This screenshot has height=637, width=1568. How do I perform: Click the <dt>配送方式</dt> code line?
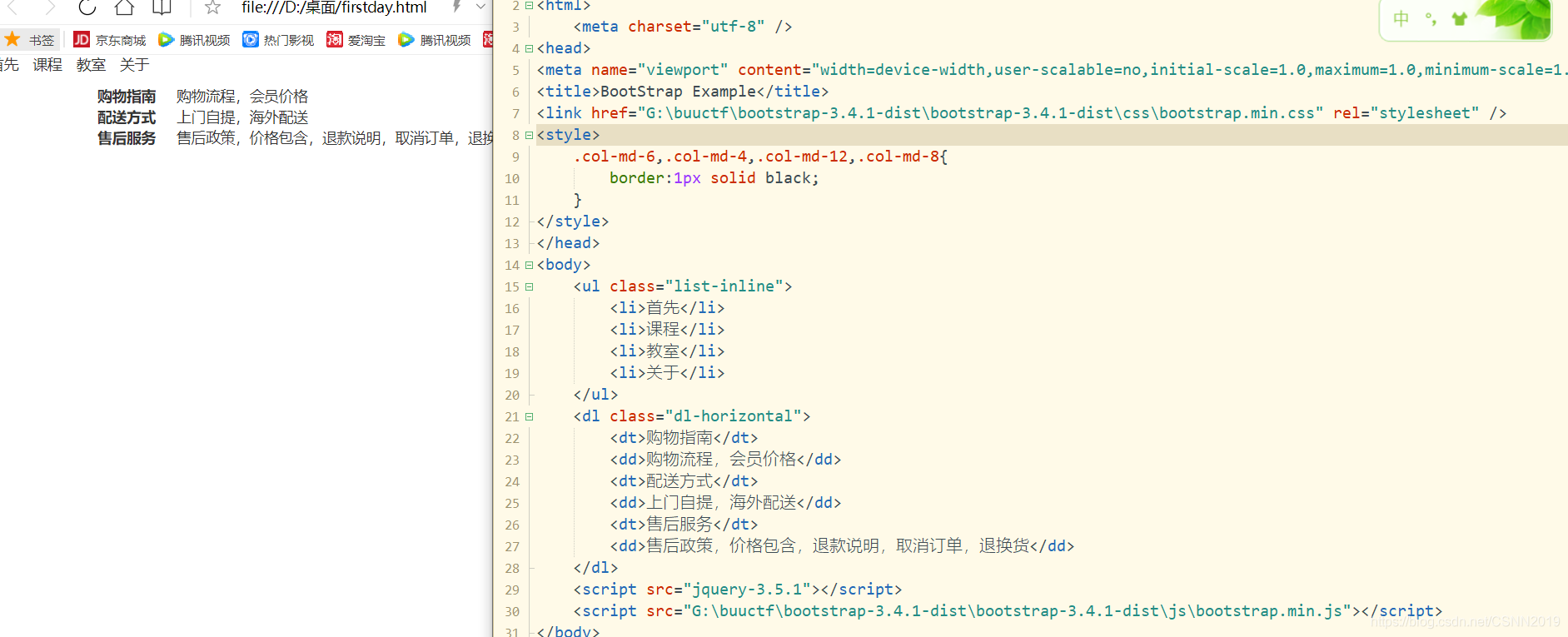coord(684,481)
